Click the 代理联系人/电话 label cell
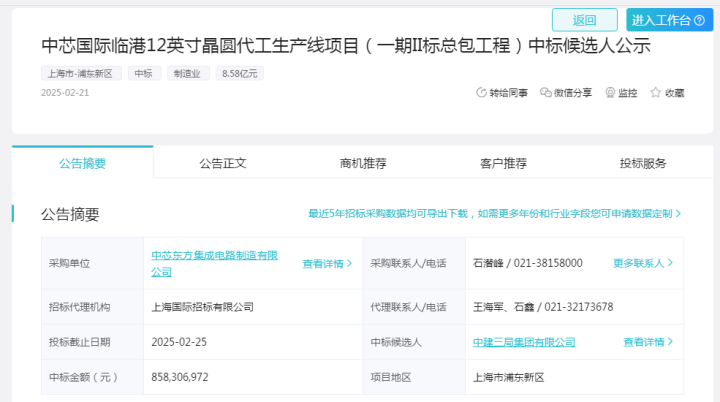The height and width of the screenshot is (402, 720). click(414, 307)
